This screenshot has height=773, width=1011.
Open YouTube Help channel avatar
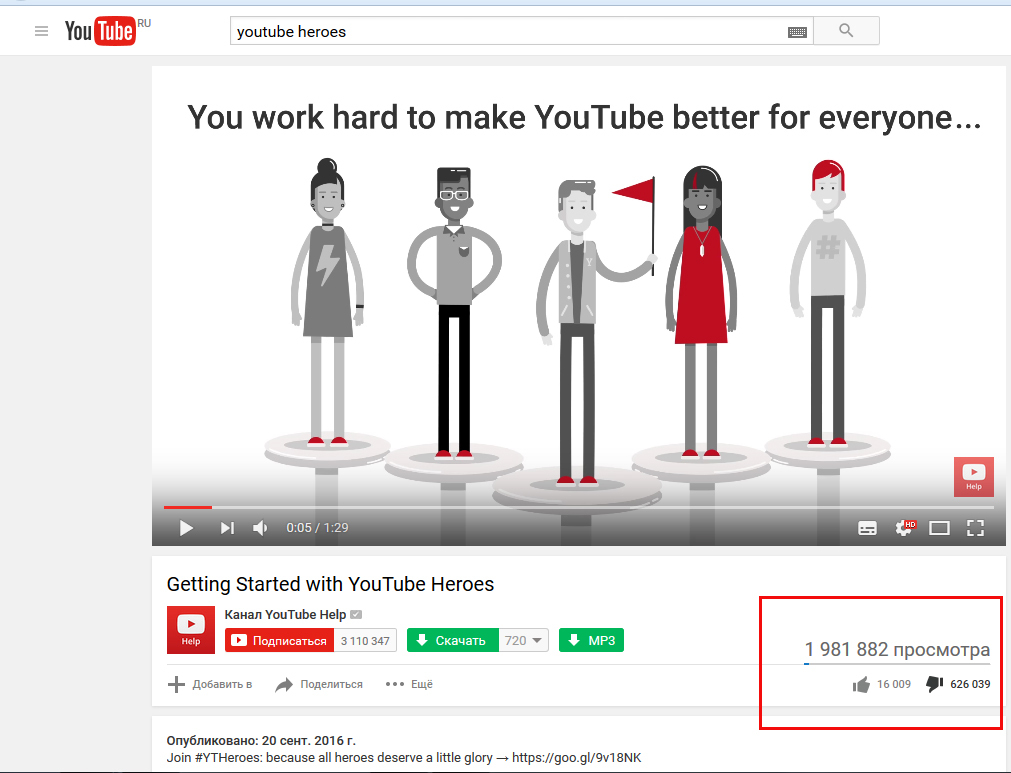[x=191, y=630]
